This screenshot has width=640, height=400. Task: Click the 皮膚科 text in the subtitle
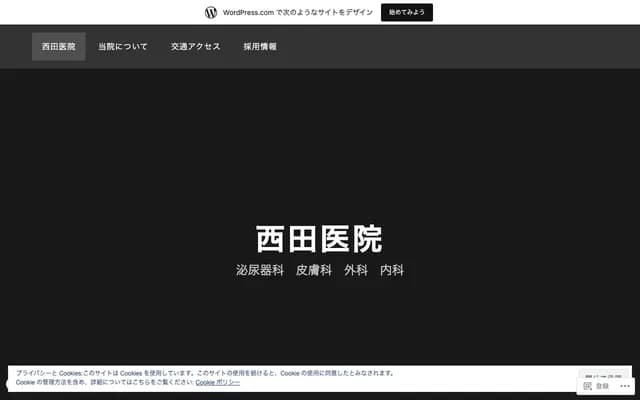pos(314,270)
